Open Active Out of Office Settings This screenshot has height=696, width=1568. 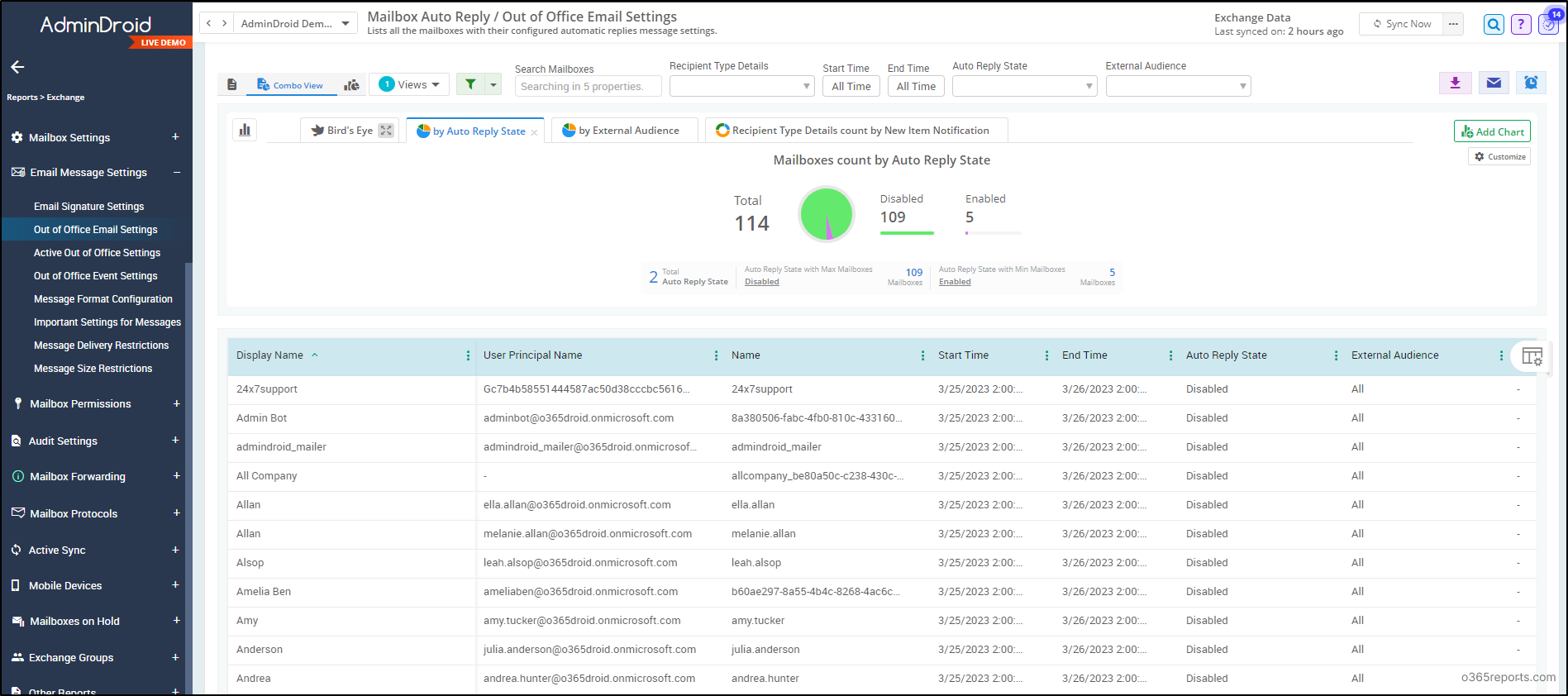pos(97,253)
